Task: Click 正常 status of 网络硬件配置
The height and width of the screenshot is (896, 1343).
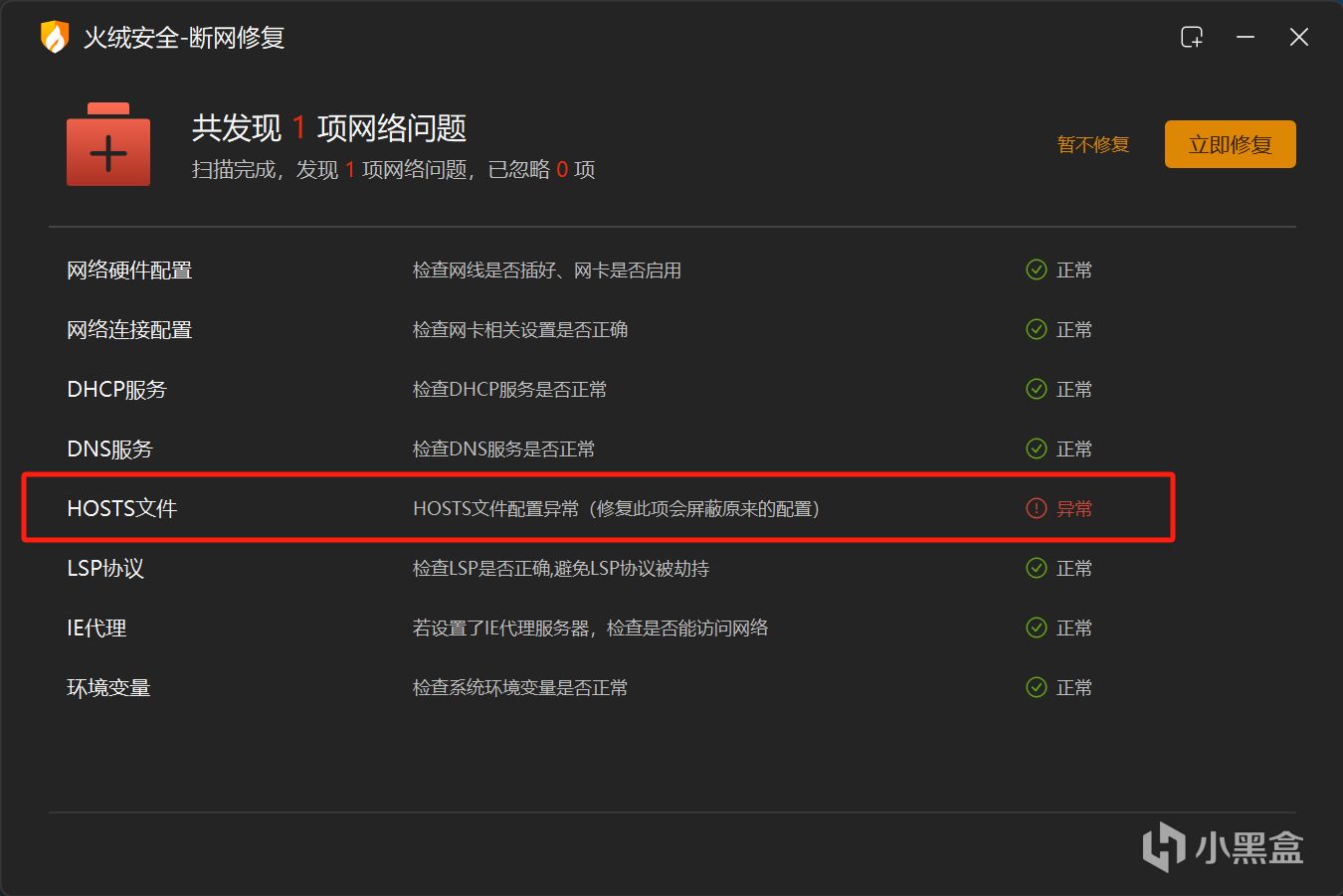Action: tap(1074, 269)
